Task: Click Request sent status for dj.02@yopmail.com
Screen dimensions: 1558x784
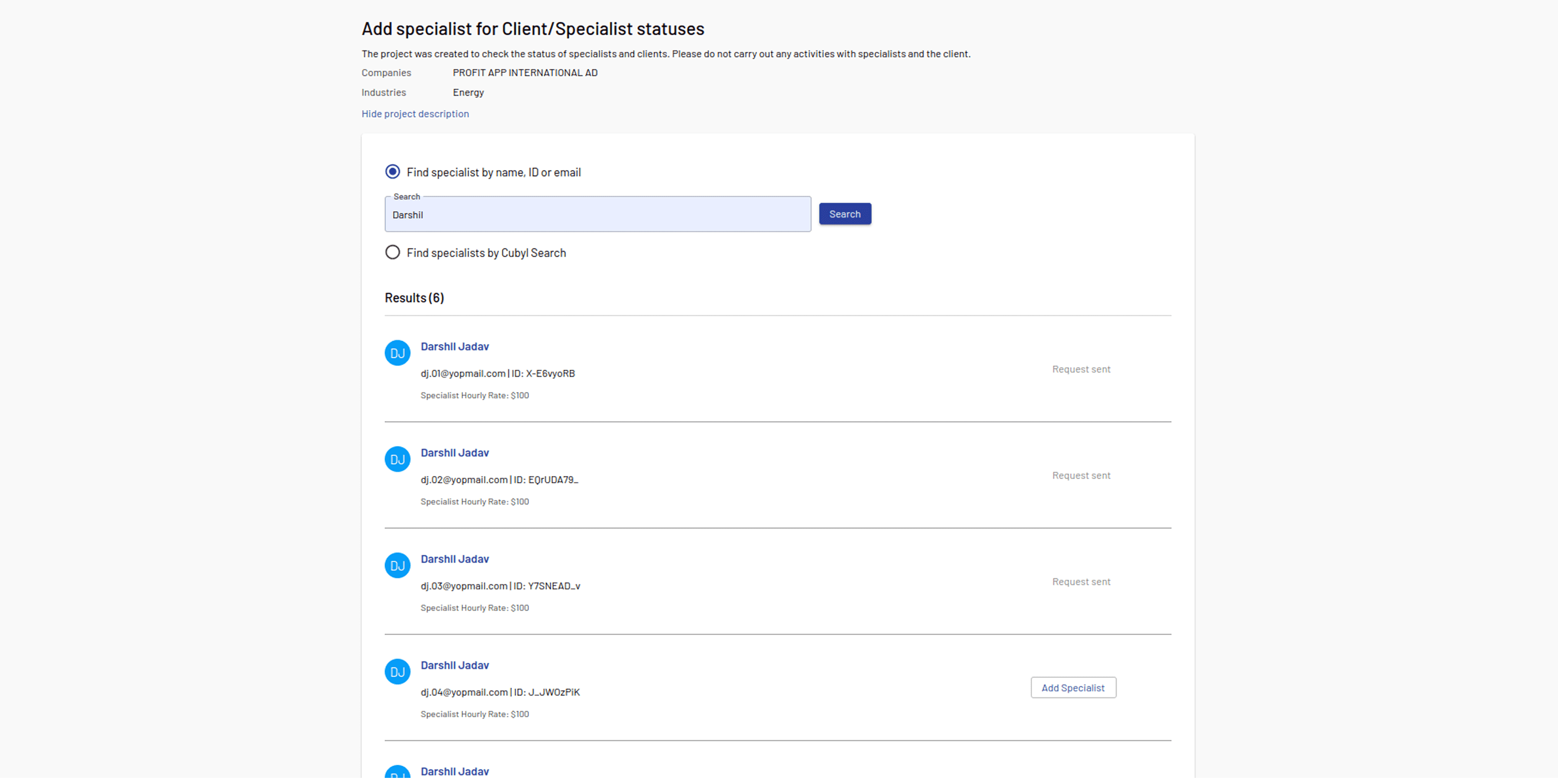Action: pyautogui.click(x=1081, y=475)
